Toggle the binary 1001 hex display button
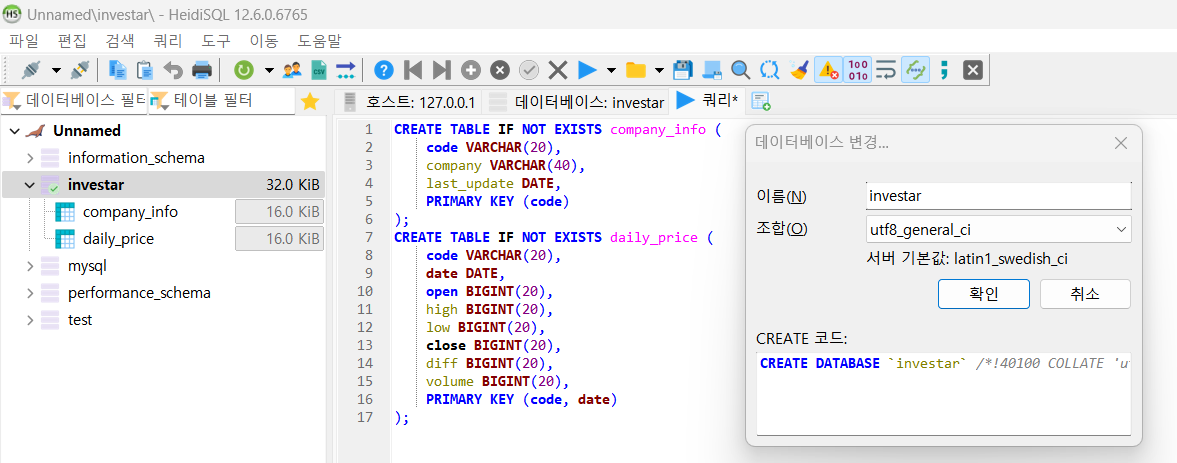The height and width of the screenshot is (463, 1177). click(x=857, y=70)
